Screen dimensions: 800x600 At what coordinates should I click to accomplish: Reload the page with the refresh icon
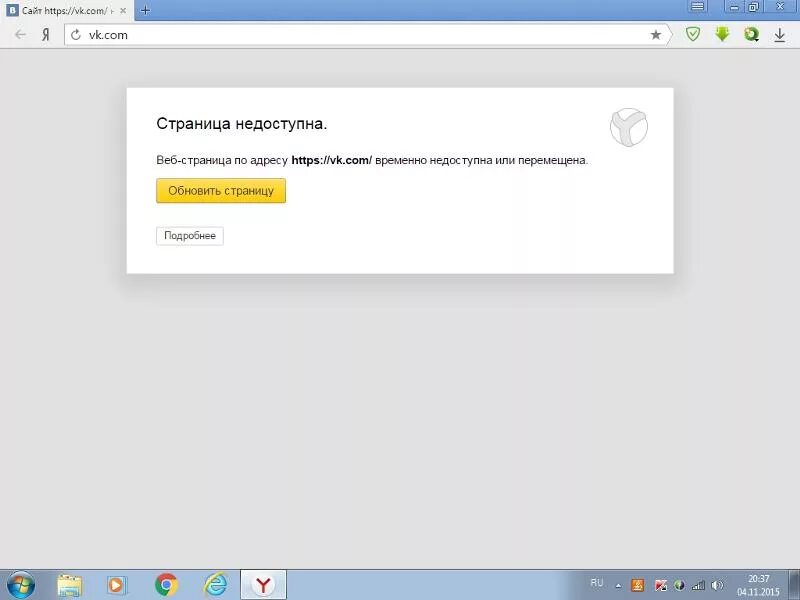76,35
